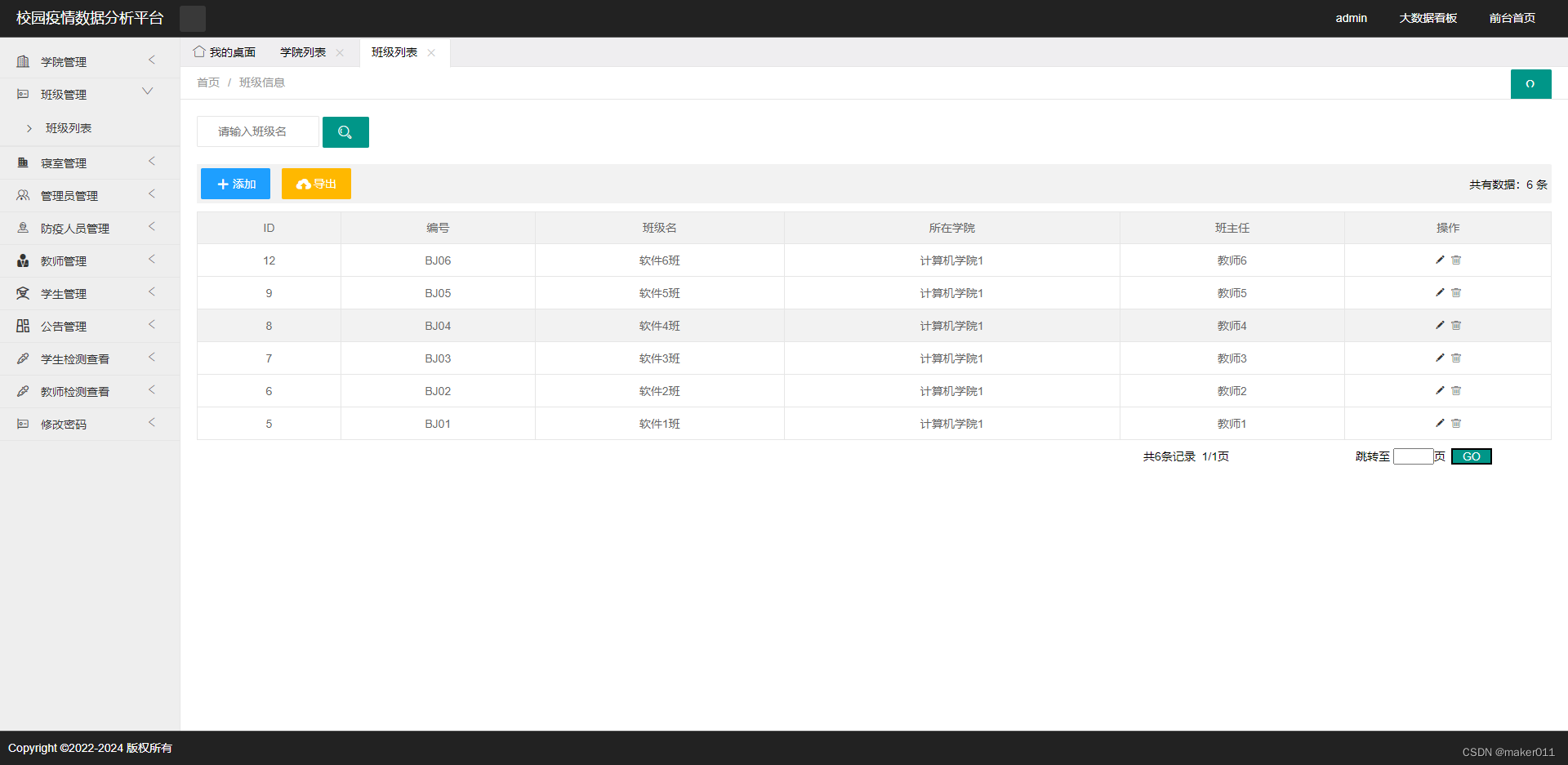Switch to the 我的桌面 tab
This screenshot has width=1568, height=765.
click(x=225, y=52)
